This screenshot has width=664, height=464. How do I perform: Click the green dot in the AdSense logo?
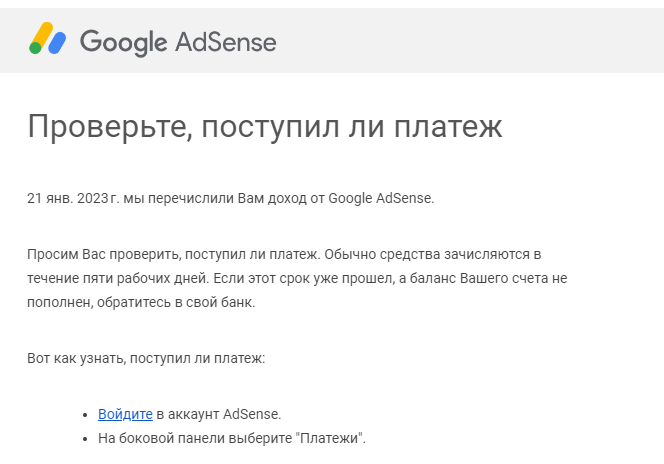pyautogui.click(x=35, y=48)
